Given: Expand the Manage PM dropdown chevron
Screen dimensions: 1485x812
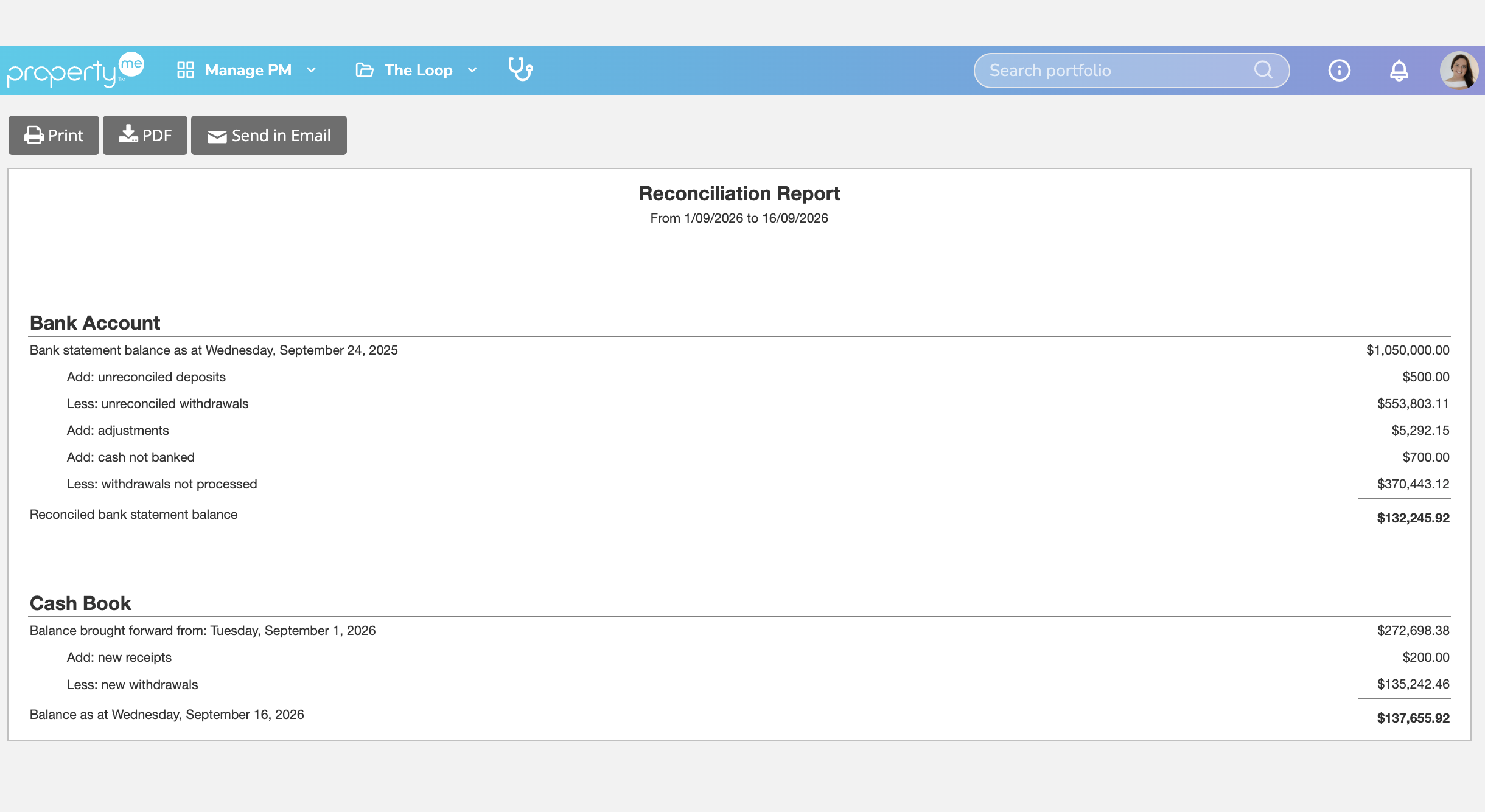Looking at the screenshot, I should [312, 70].
